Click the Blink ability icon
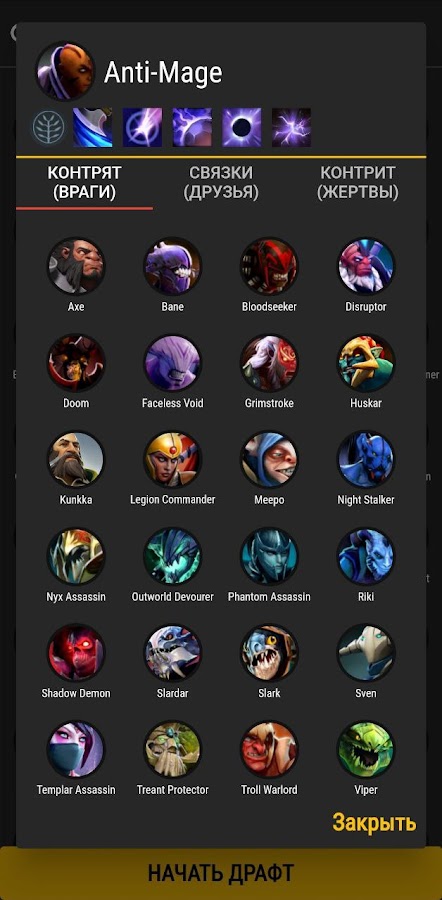Image resolution: width=442 pixels, height=900 pixels. 142,127
